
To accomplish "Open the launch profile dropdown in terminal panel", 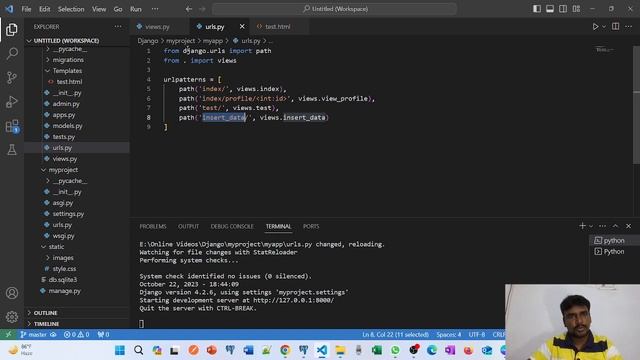I will 591,226.
